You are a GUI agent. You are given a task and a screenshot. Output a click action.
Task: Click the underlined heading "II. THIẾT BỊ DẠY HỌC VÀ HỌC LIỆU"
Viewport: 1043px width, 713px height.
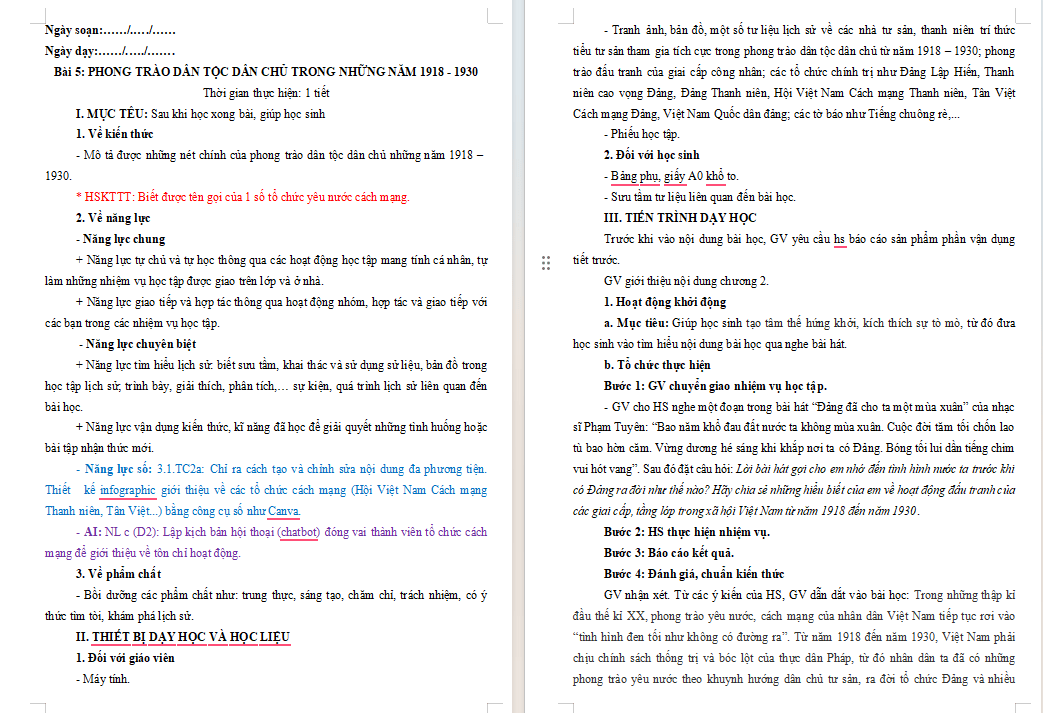(183, 637)
